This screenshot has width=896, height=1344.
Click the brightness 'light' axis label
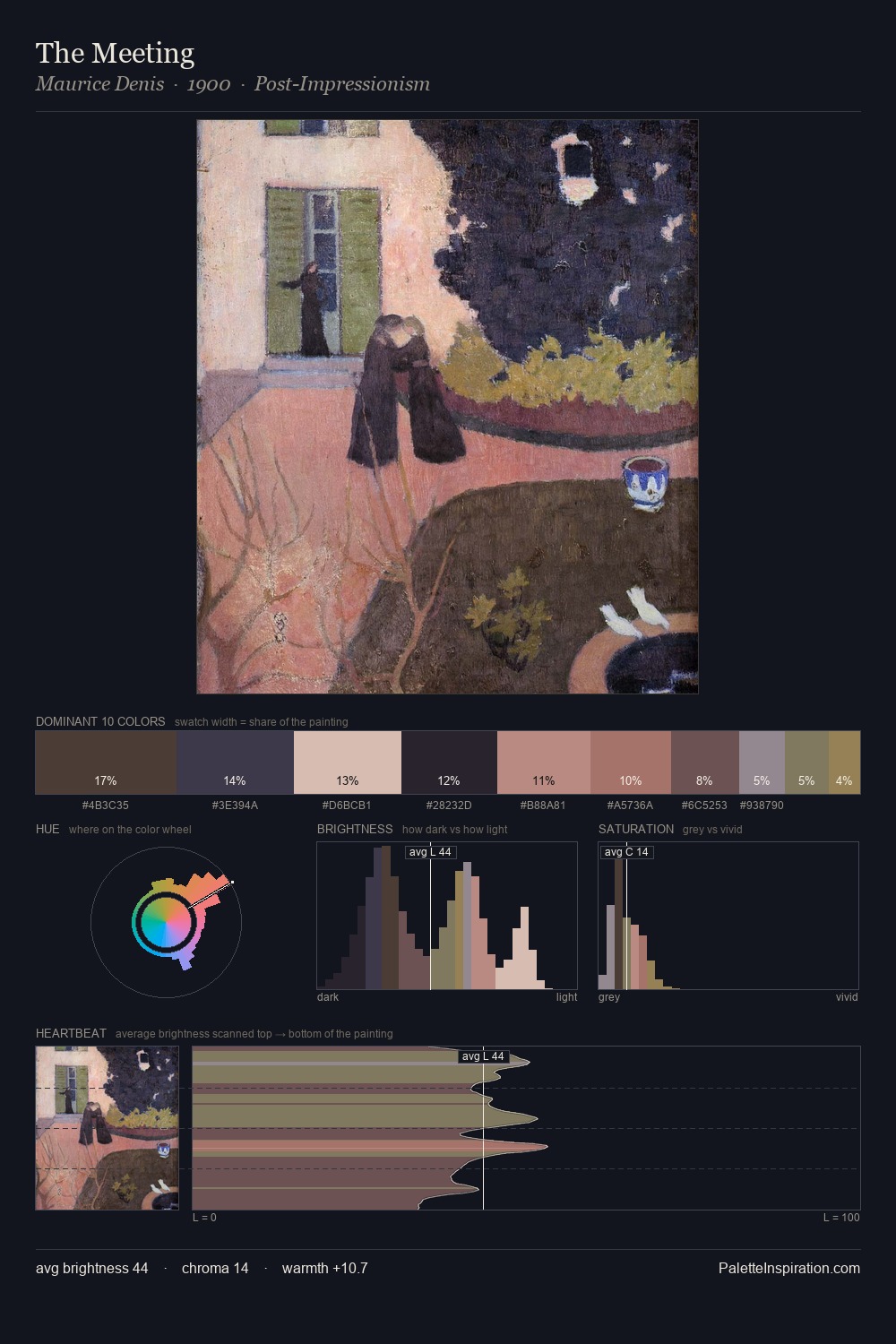pos(566,997)
